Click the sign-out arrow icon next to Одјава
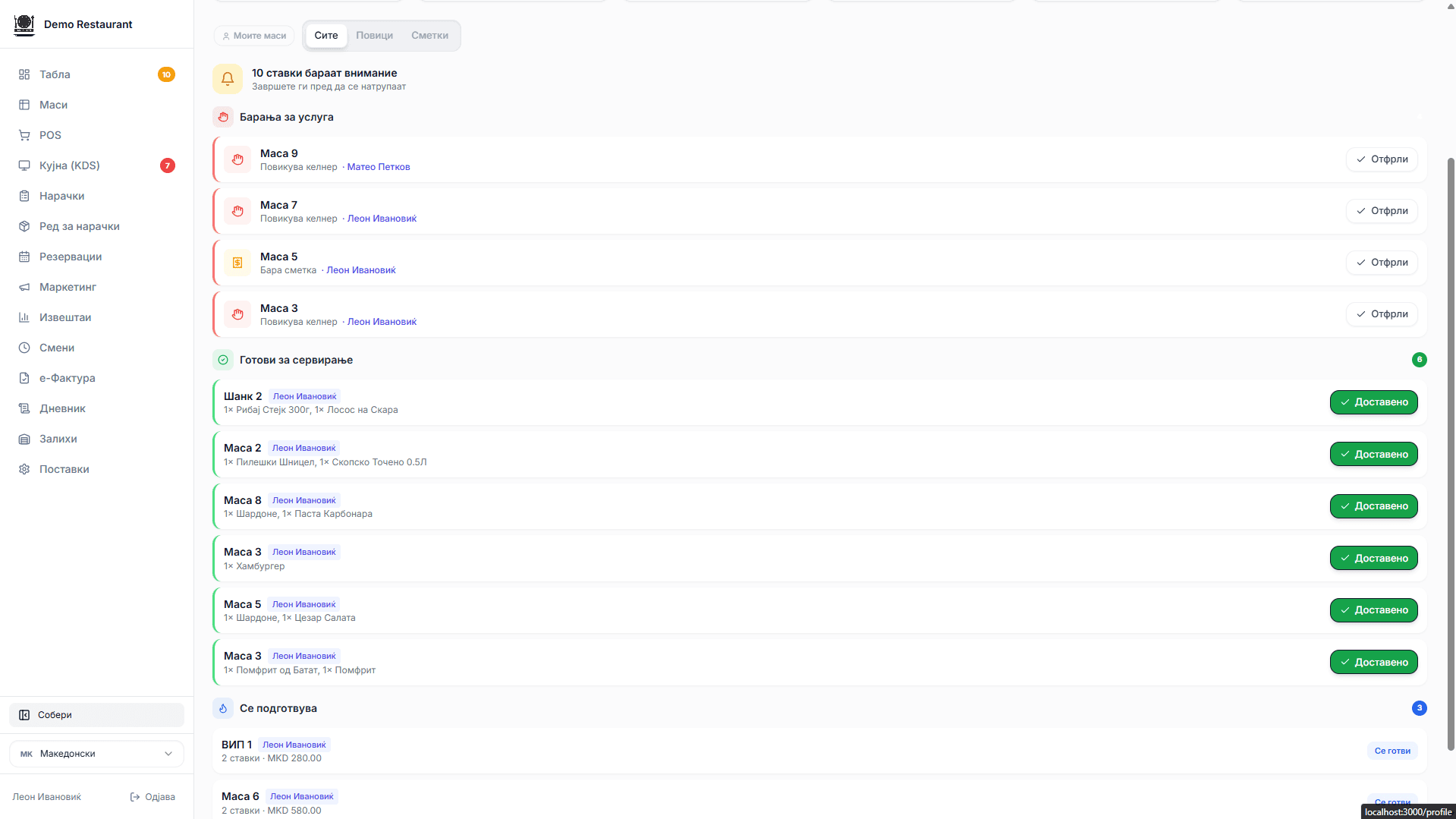Image resolution: width=1456 pixels, height=819 pixels. click(x=135, y=797)
